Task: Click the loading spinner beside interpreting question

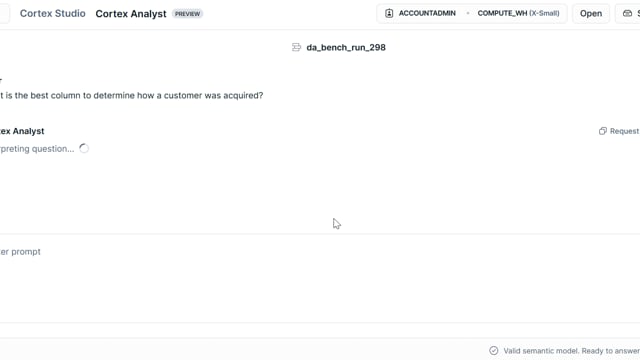Action: click(84, 149)
